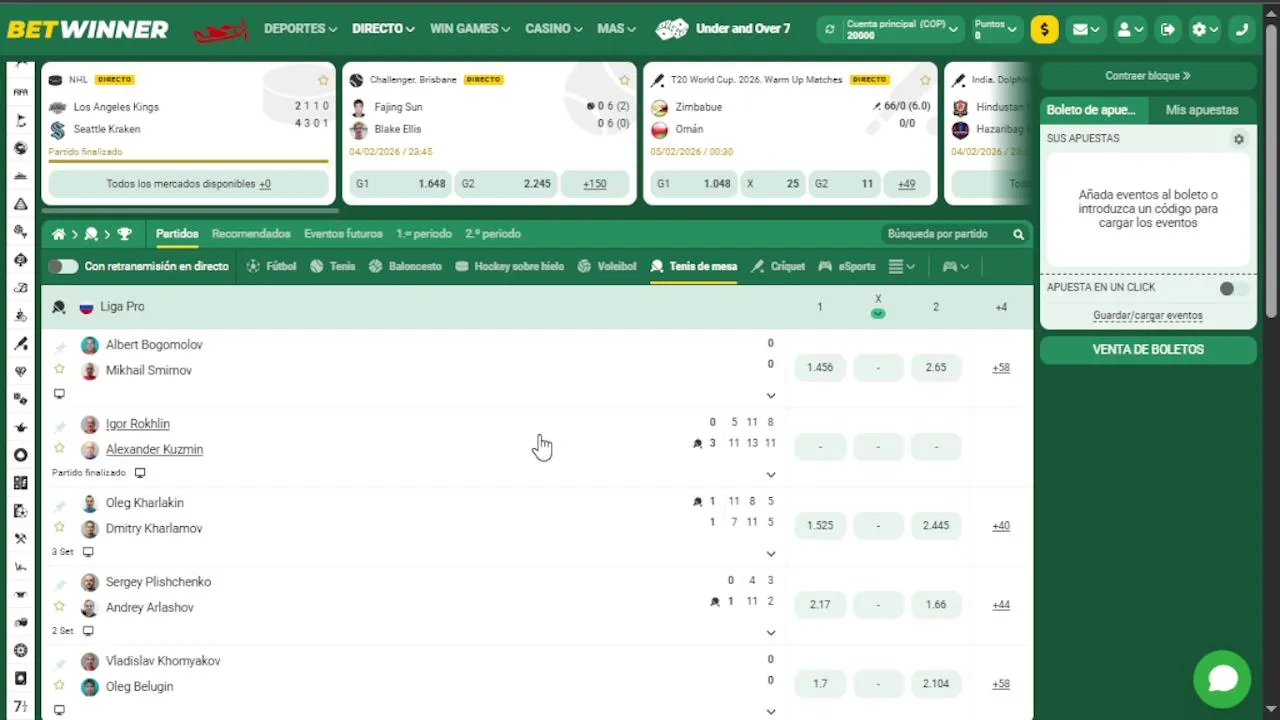
Task: Expand Bogomolov vs Smirnov match chevron
Action: point(771,396)
